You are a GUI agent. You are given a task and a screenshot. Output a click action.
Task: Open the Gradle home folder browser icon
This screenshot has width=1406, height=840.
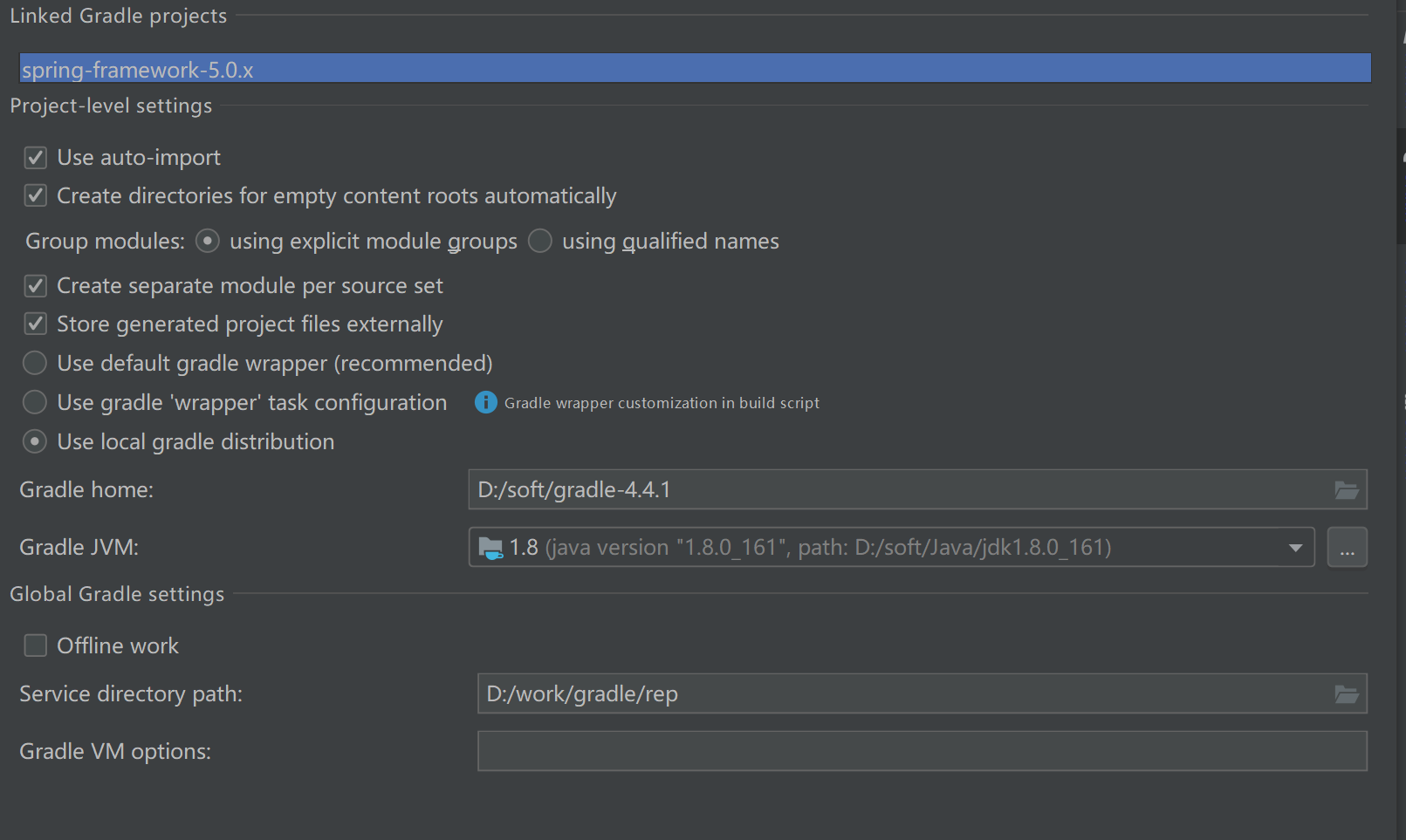click(x=1346, y=489)
